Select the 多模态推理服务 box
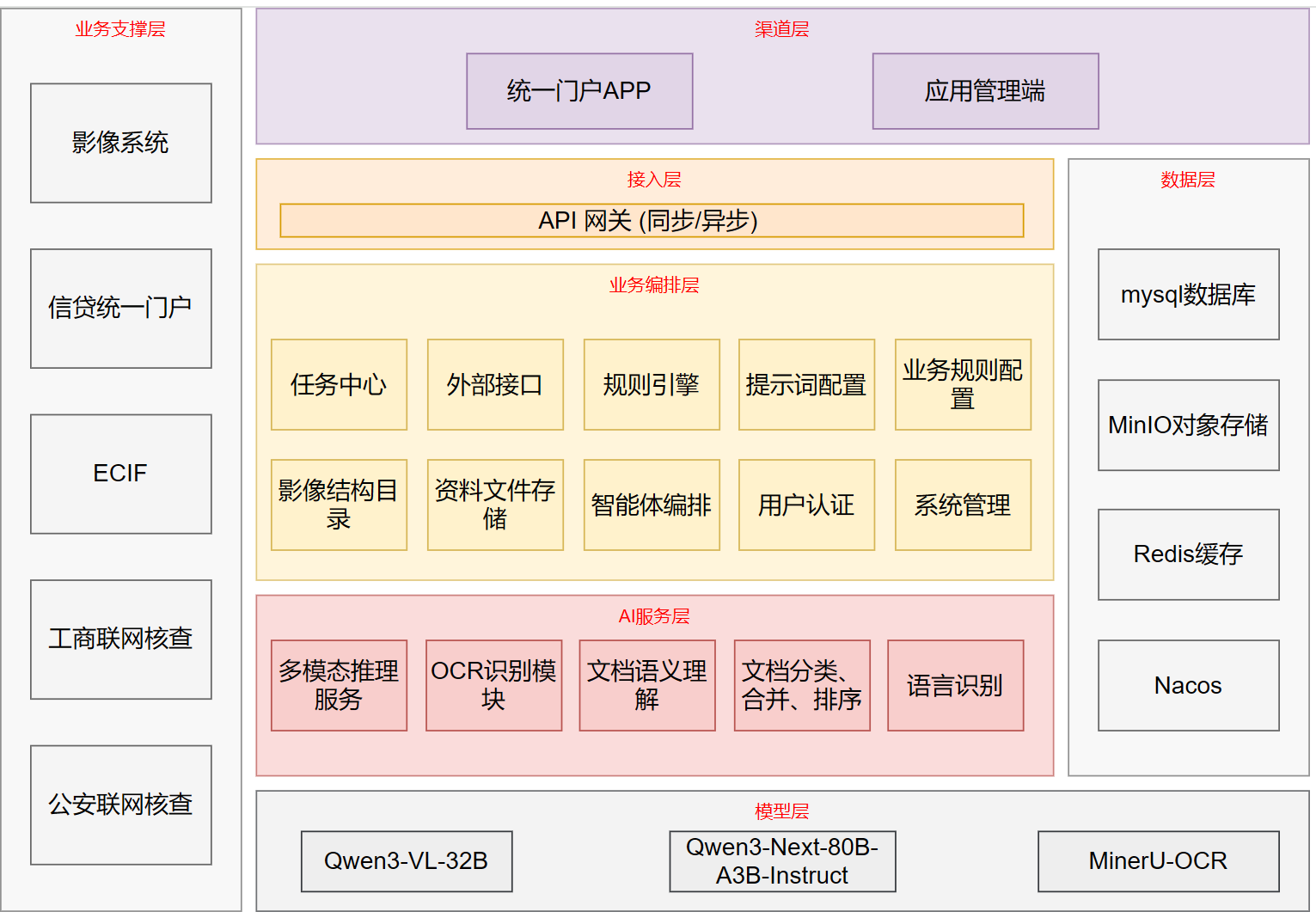 pos(339,685)
